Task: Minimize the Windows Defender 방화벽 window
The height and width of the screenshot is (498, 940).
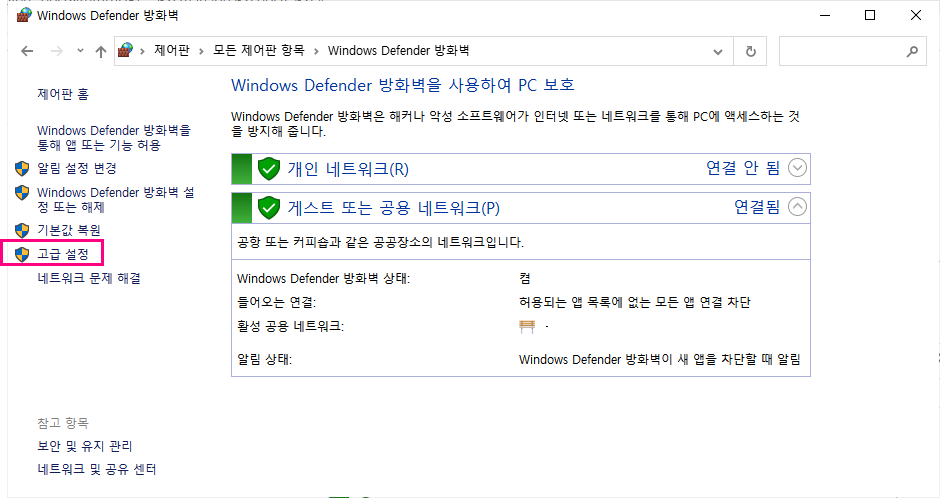Action: click(825, 15)
